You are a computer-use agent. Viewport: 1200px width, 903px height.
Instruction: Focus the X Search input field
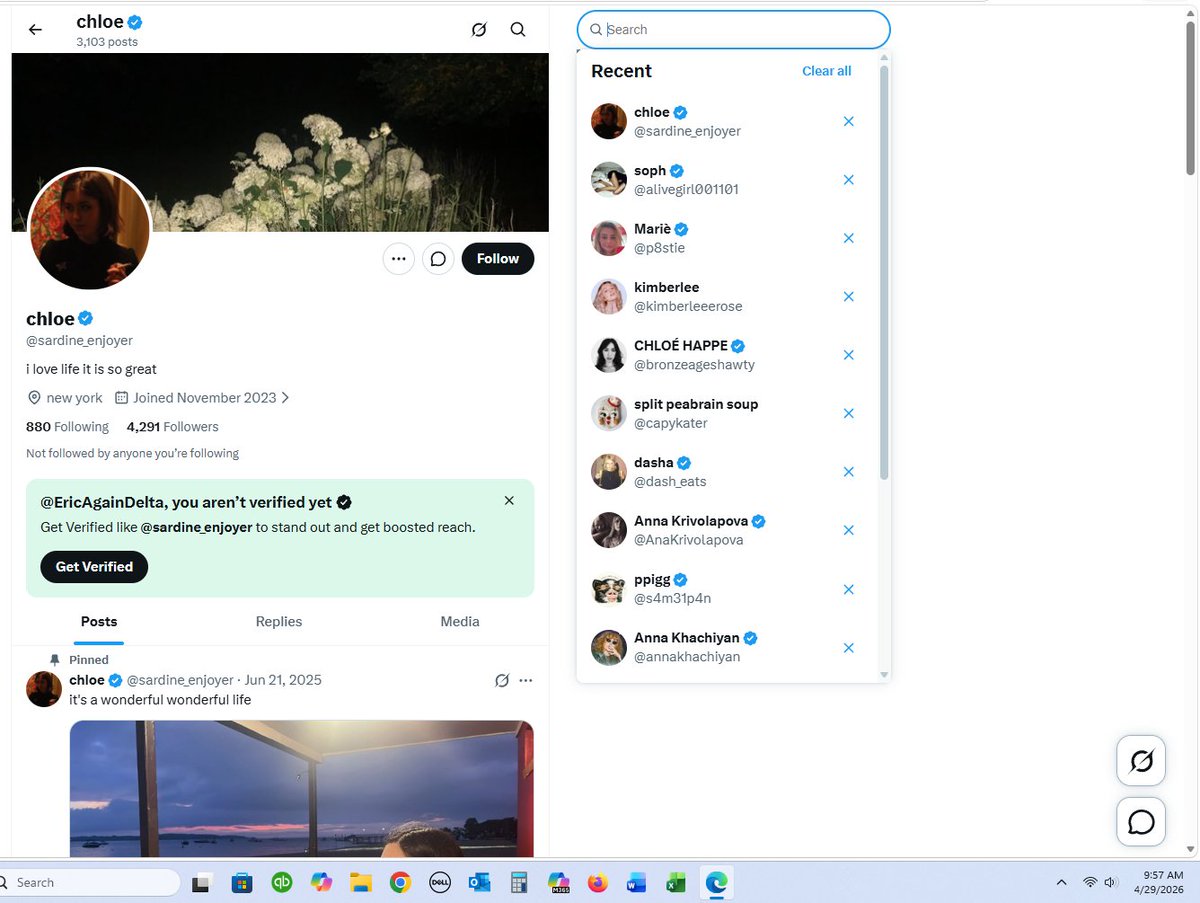pyautogui.click(x=734, y=30)
